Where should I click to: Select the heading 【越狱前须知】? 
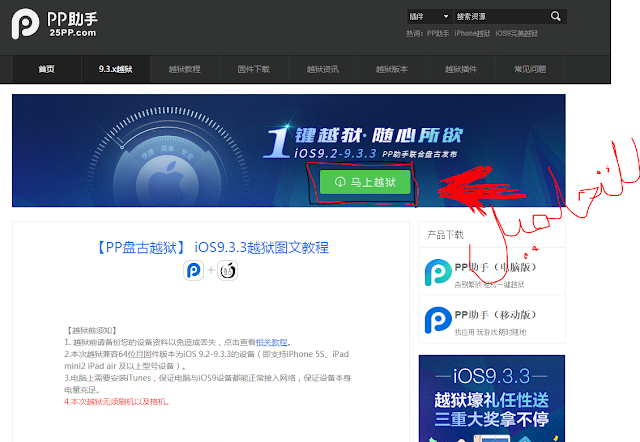92,330
